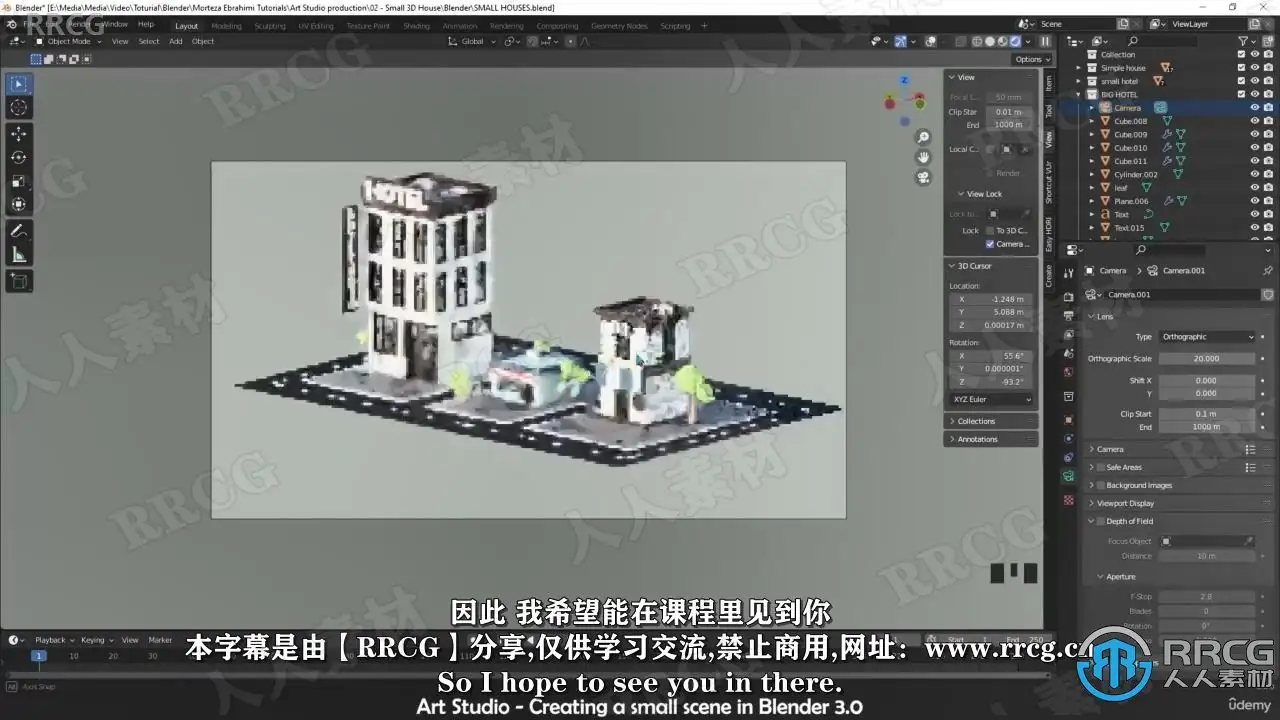This screenshot has width=1280, height=720.
Task: Toggle Camera to View lock checkbox
Action: [x=990, y=243]
